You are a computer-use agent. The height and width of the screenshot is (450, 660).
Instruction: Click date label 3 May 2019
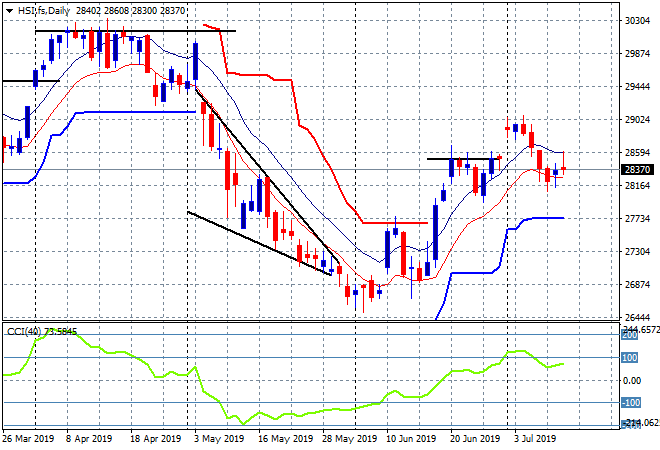pyautogui.click(x=219, y=439)
